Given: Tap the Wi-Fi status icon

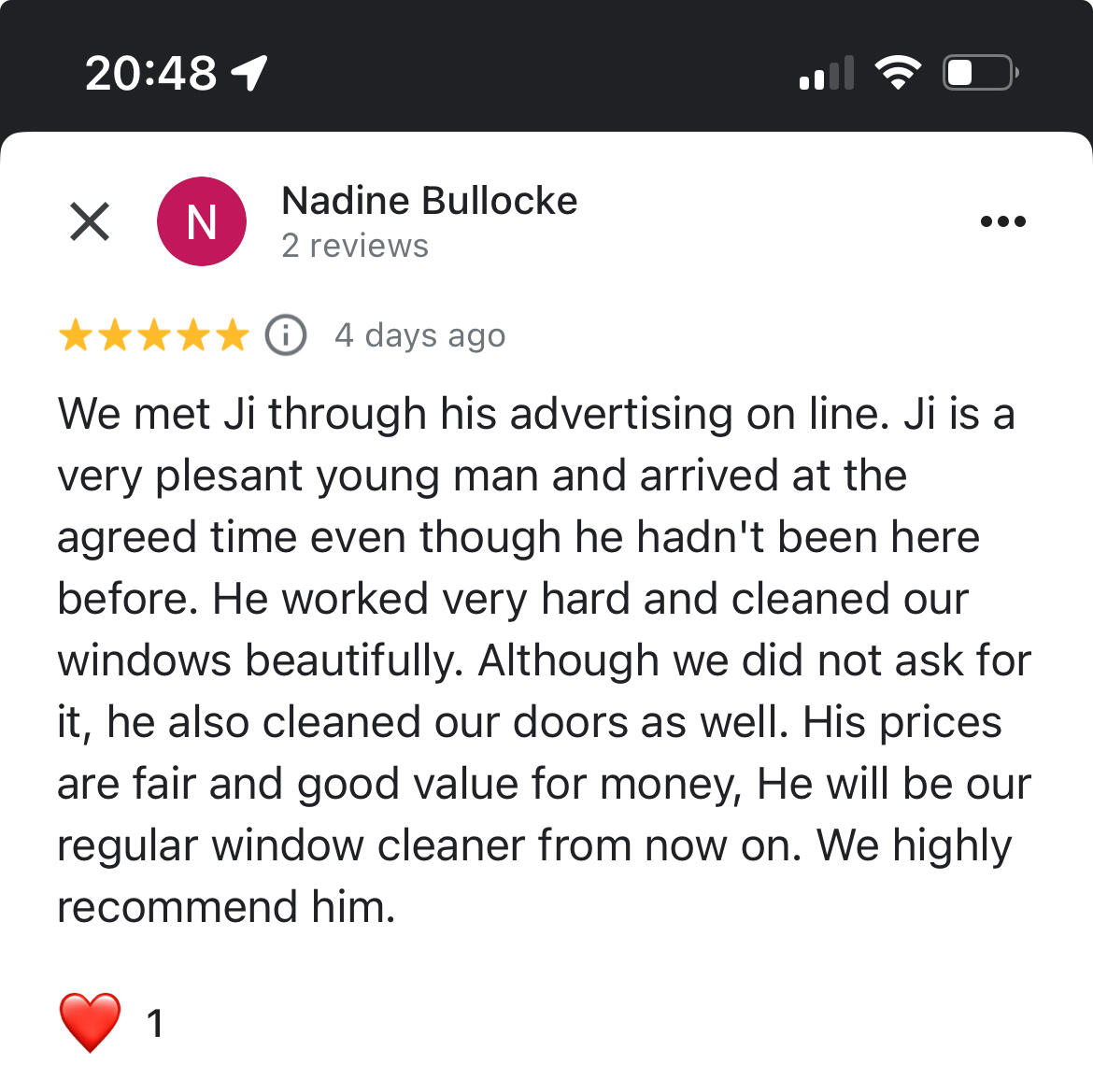Looking at the screenshot, I should pos(898,73).
